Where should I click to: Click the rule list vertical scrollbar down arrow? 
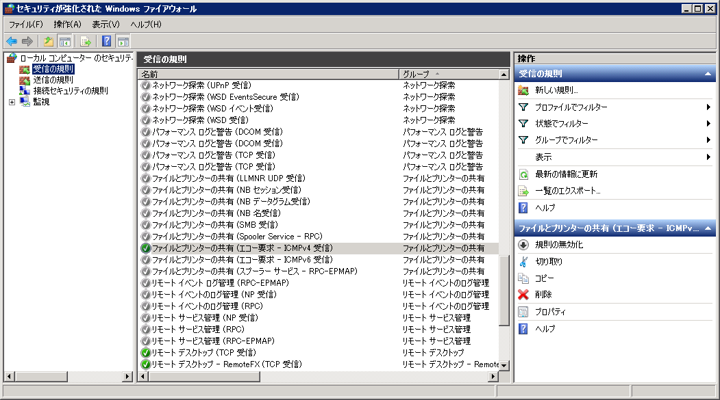(x=504, y=366)
